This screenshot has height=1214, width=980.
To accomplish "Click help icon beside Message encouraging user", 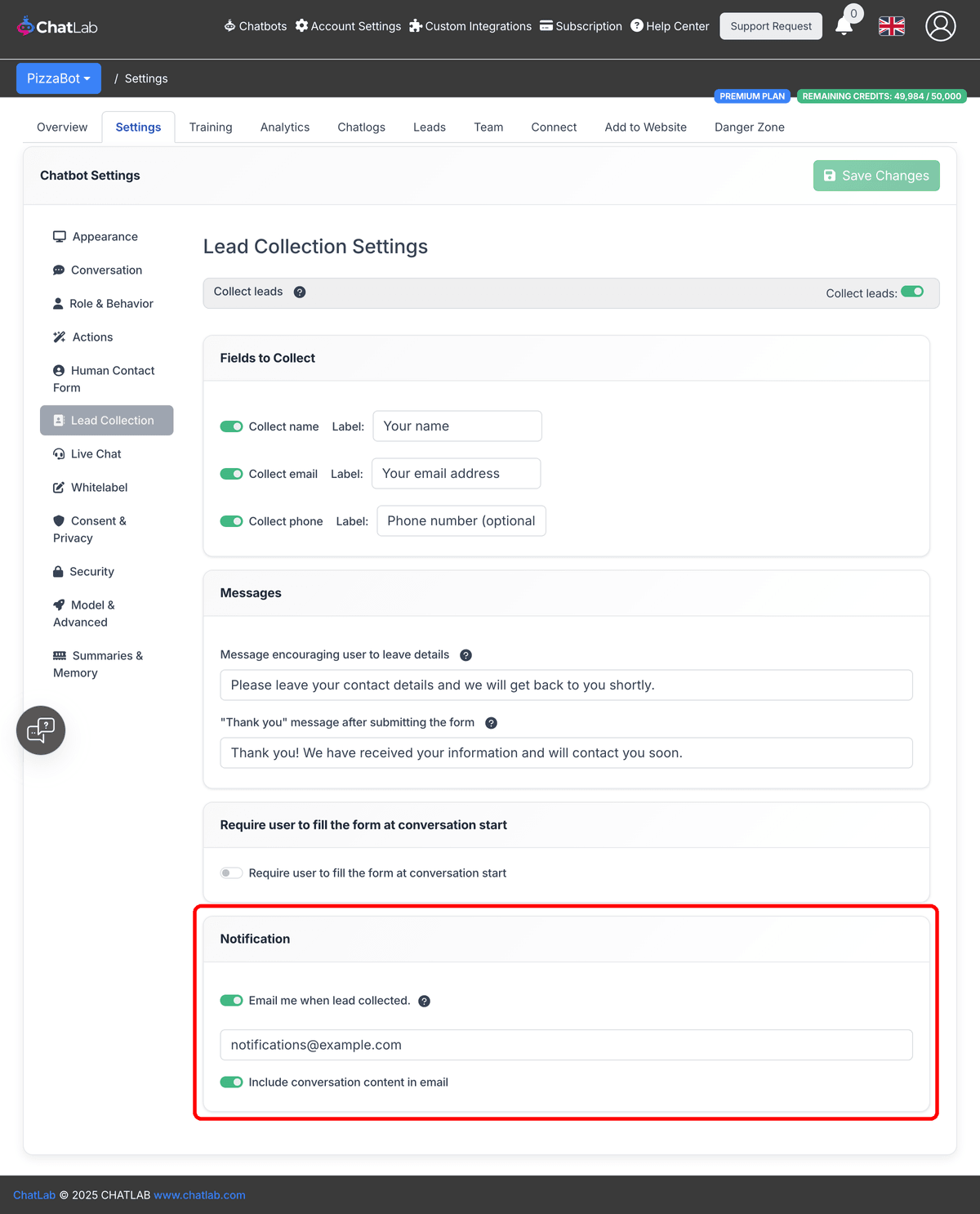I will pyautogui.click(x=465, y=655).
